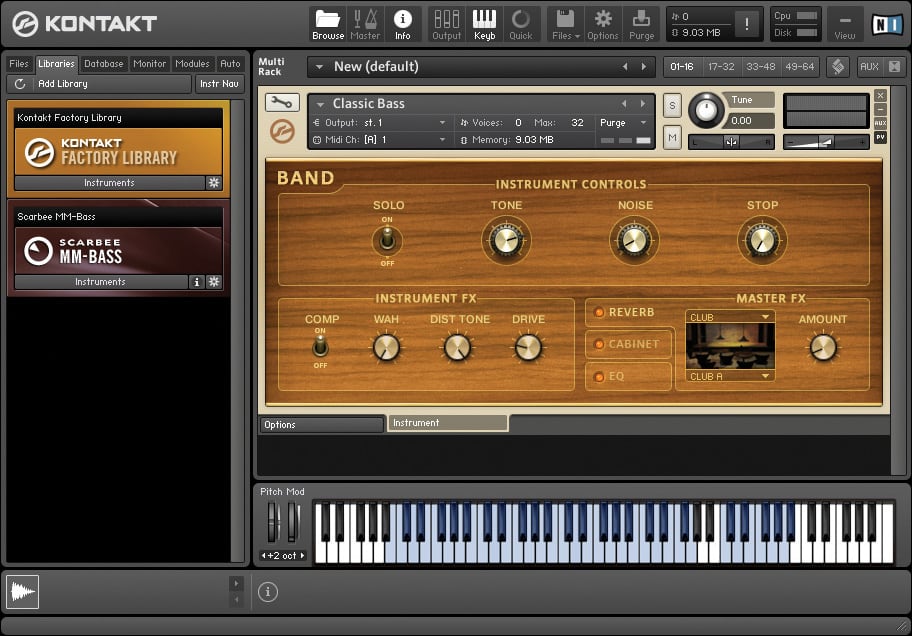912x636 pixels.
Task: Enable the CABINET effect
Action: pyautogui.click(x=599, y=344)
